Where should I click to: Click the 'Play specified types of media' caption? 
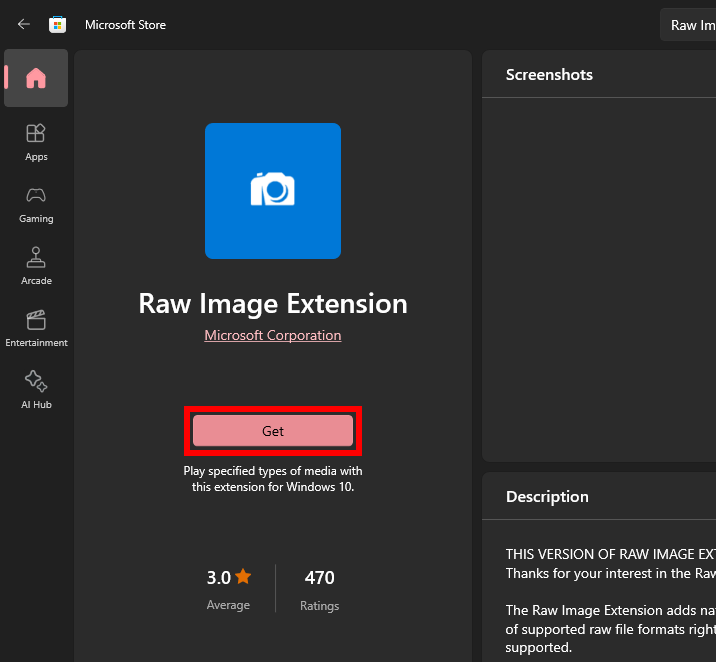click(273, 479)
